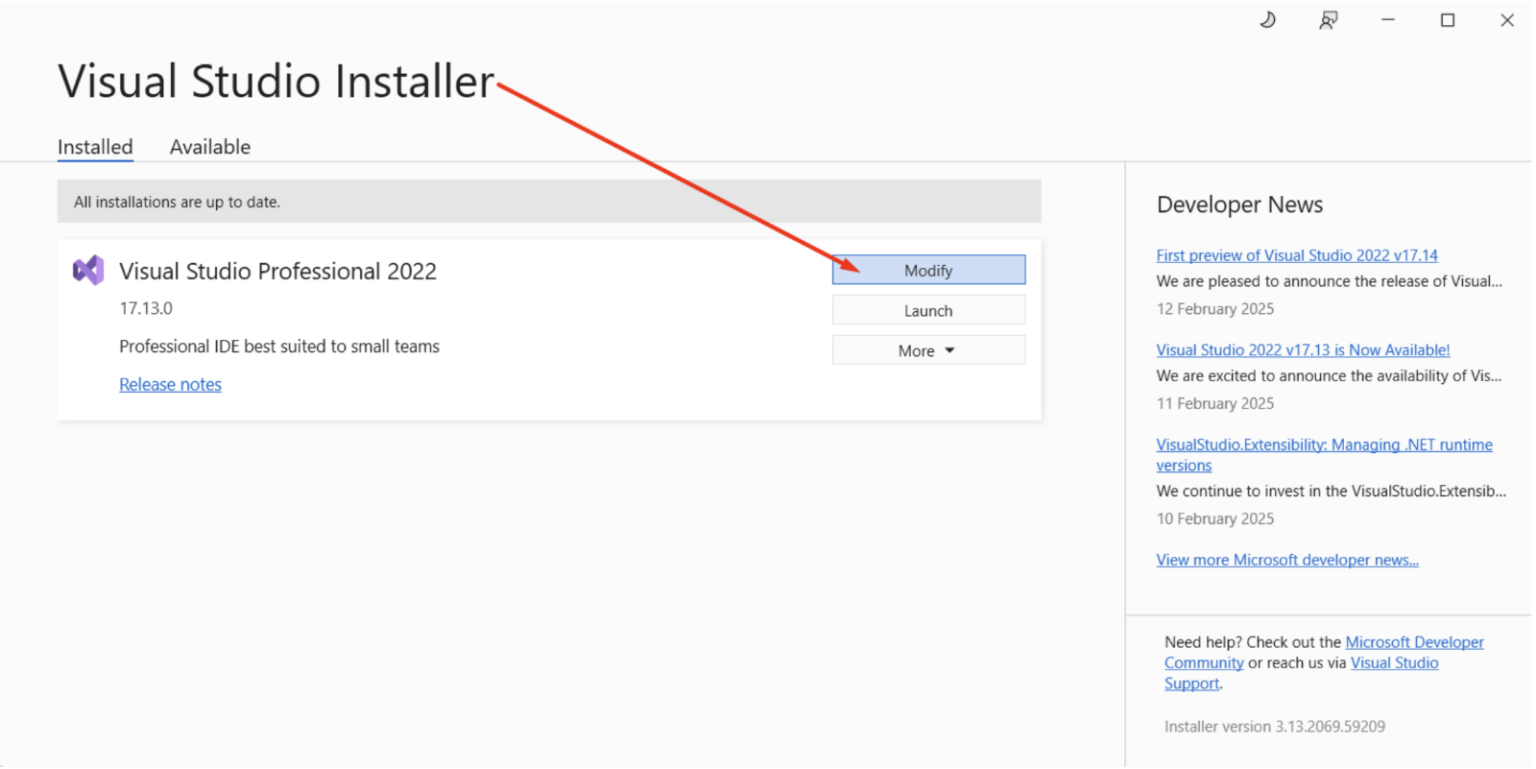This screenshot has height=769, width=1536.
Task: Click the Installer version number text
Action: (x=1274, y=726)
